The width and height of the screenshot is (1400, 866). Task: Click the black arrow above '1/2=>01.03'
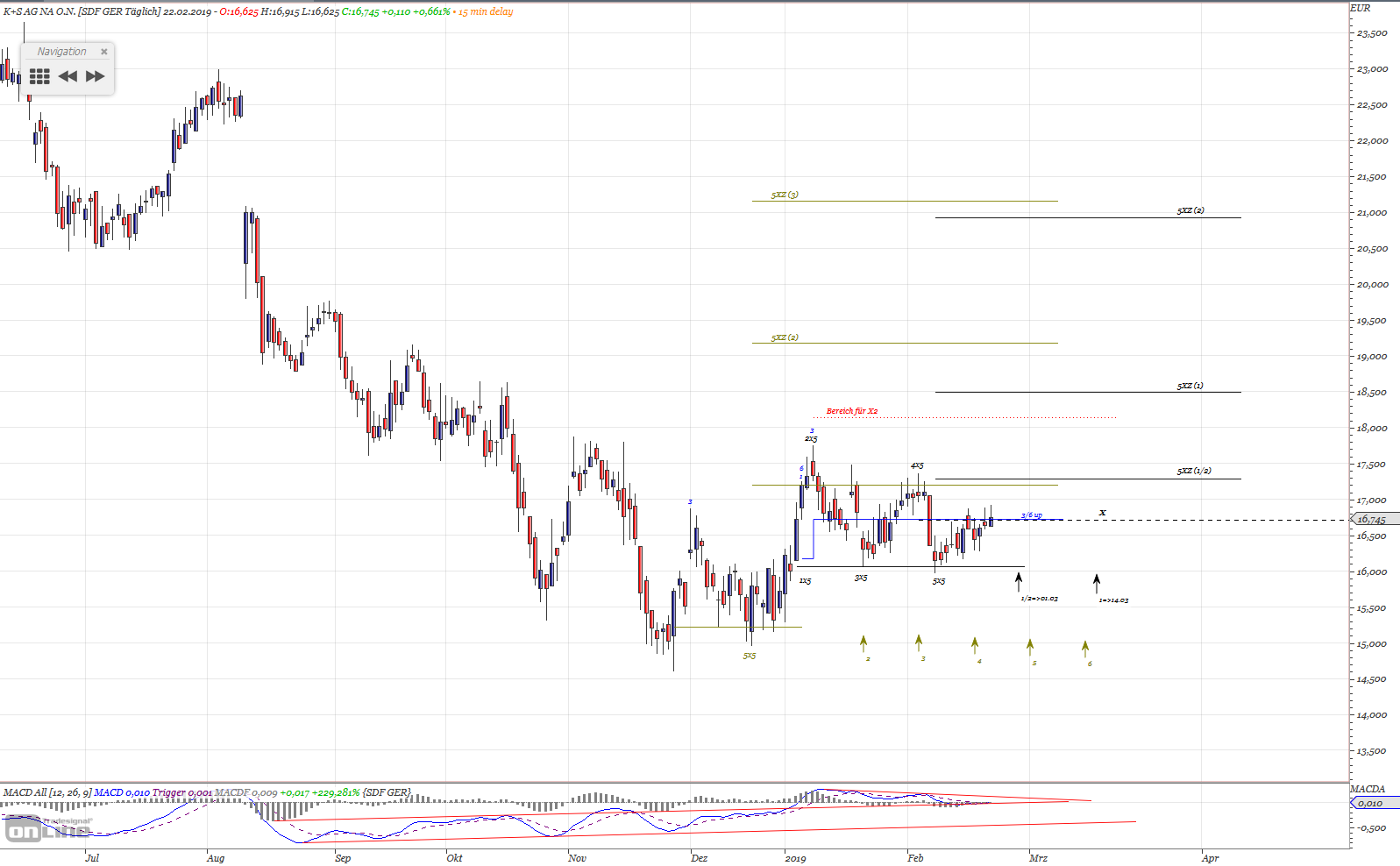tap(1019, 581)
